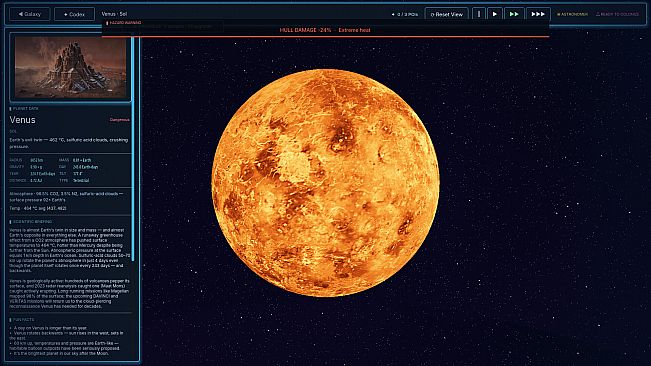Set triple fast-forward speed
This screenshot has width=651, height=366.
(538, 14)
